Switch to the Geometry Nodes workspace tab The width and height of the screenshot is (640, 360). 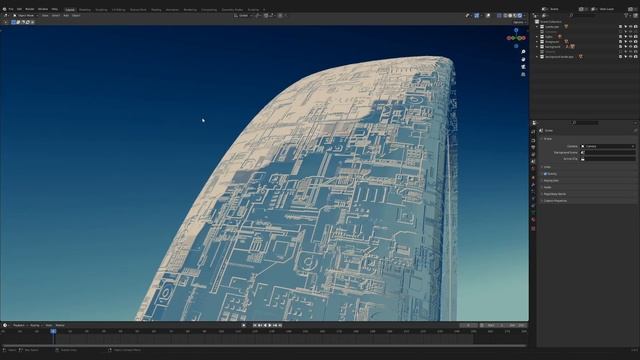pyautogui.click(x=232, y=9)
